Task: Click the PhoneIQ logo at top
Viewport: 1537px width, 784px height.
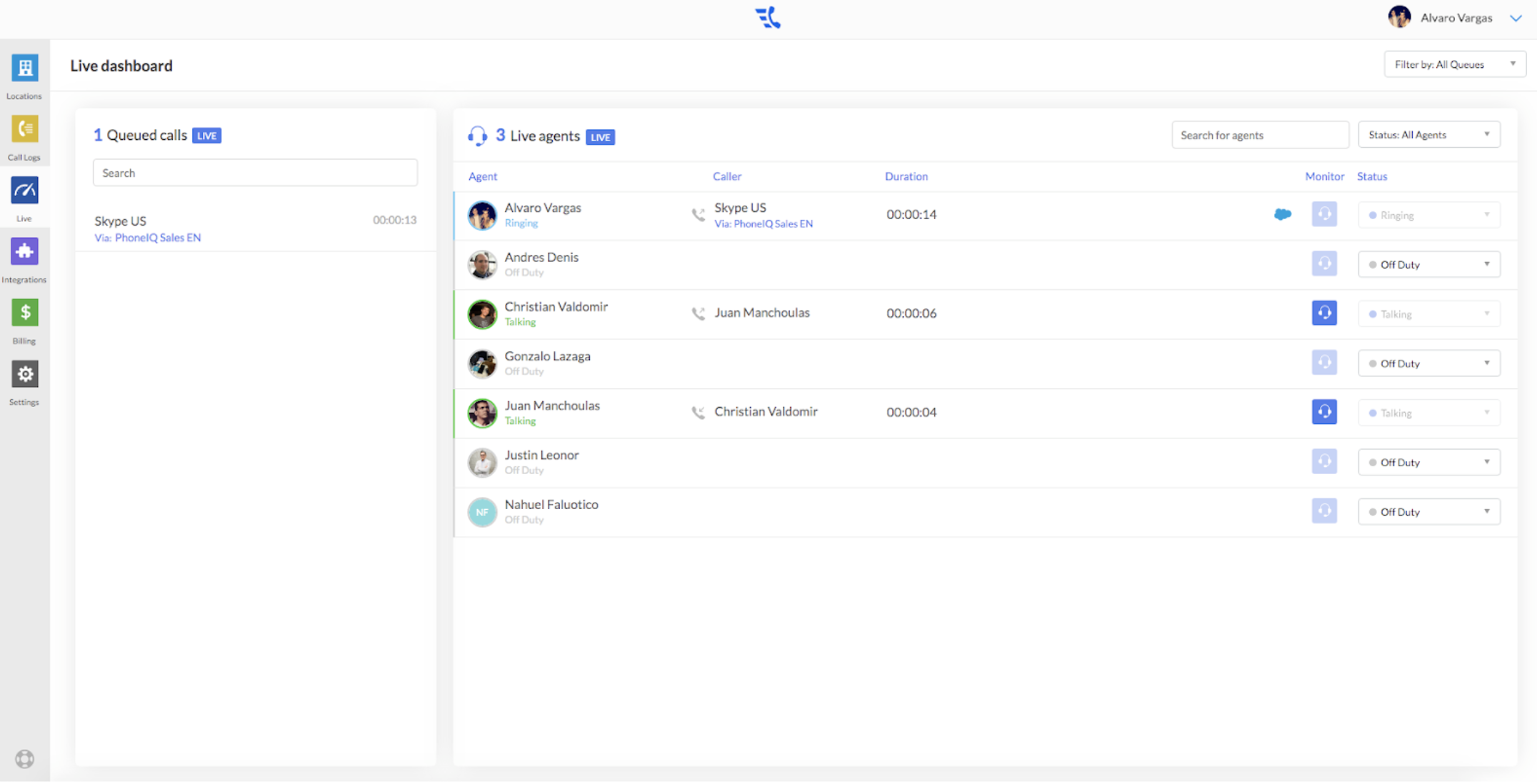Action: (x=768, y=18)
